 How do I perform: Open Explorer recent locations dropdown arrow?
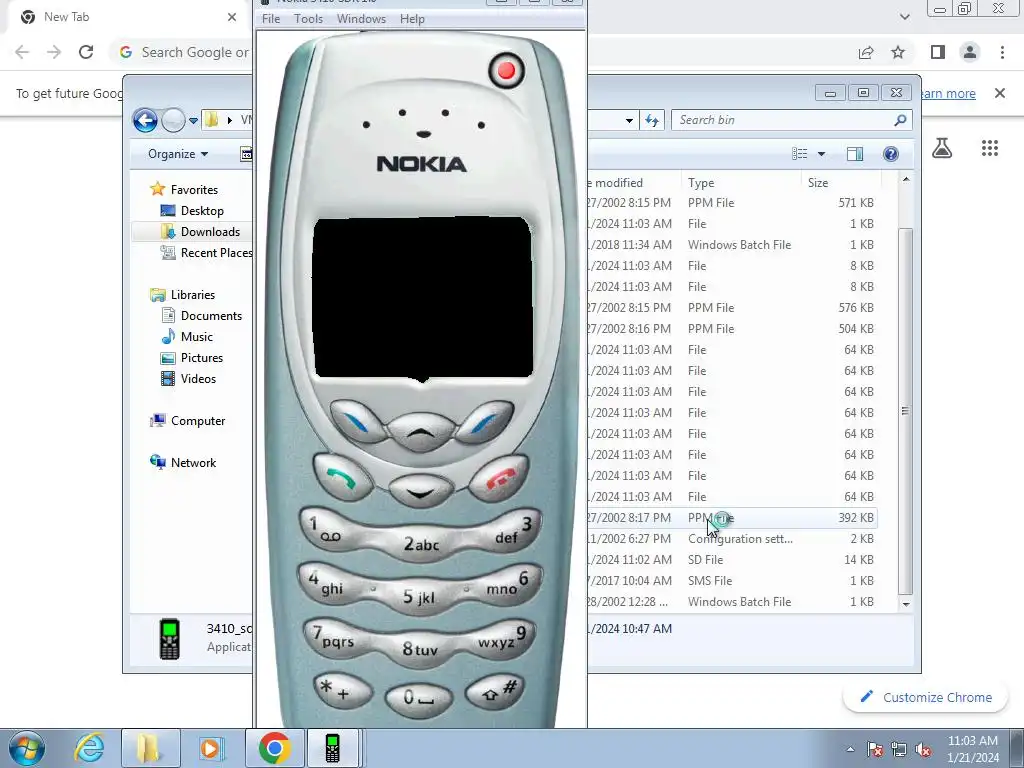coord(193,120)
